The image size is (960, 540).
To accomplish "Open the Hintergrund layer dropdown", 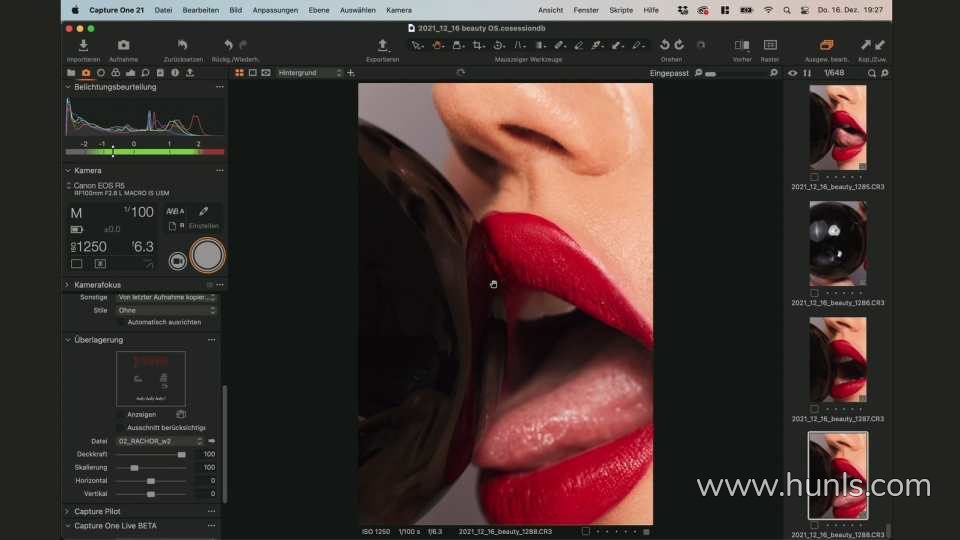I will pyautogui.click(x=309, y=73).
